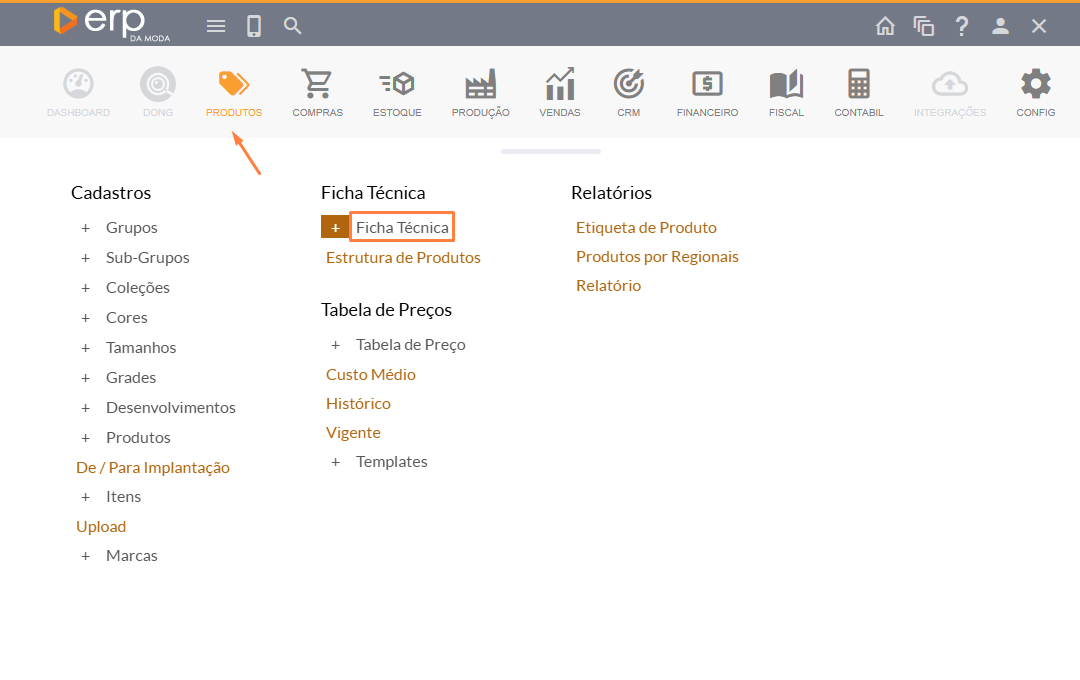Click plus button beside Ficha Técnica
This screenshot has height=680, width=1080.
(335, 228)
